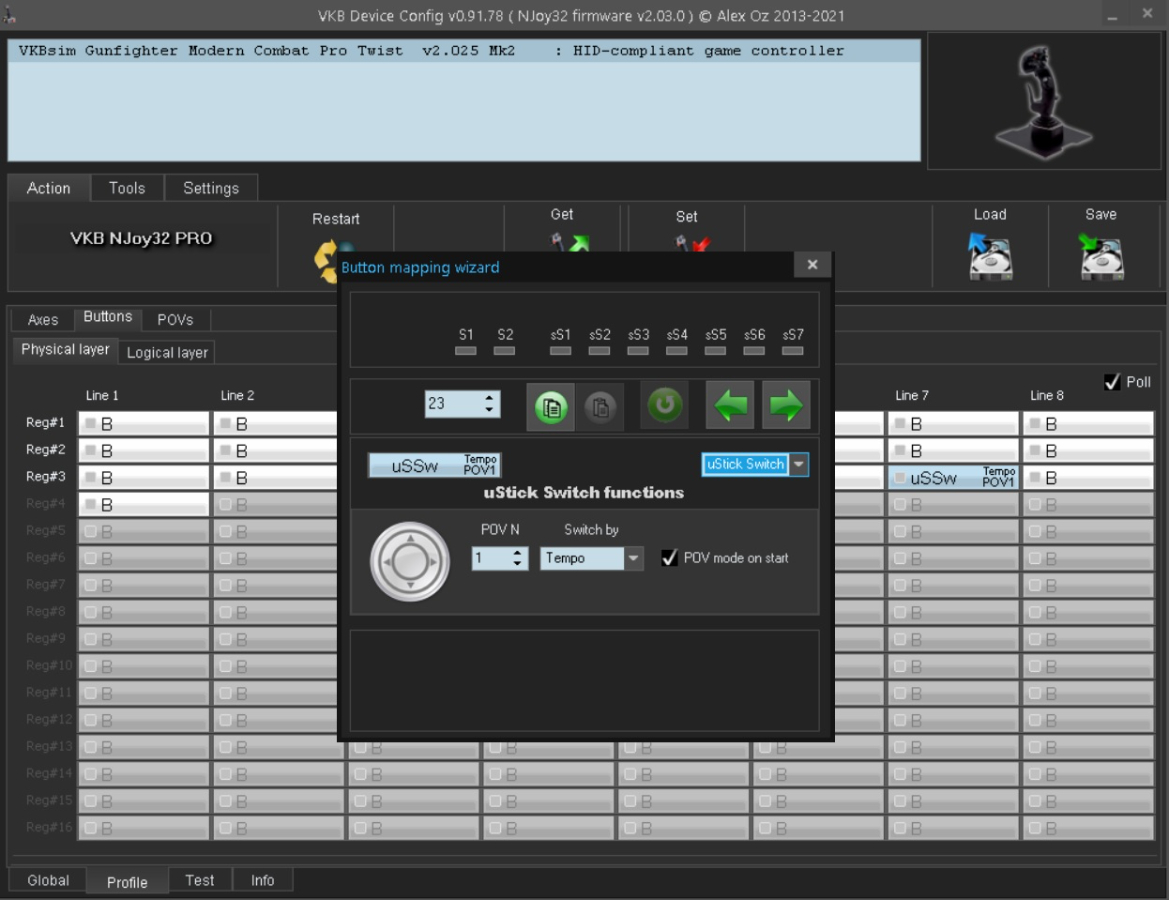Toggle the Poll checkbox
The width and height of the screenshot is (1169, 900).
coord(1112,382)
